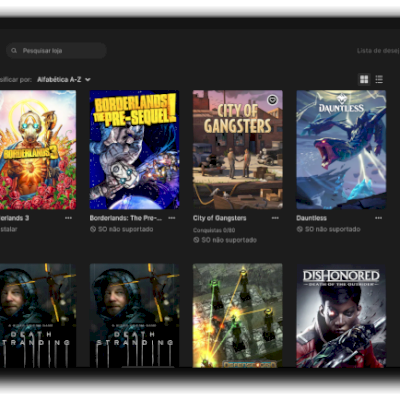Switch to list view
Image resolution: width=400 pixels, height=400 pixels.
coord(379,79)
